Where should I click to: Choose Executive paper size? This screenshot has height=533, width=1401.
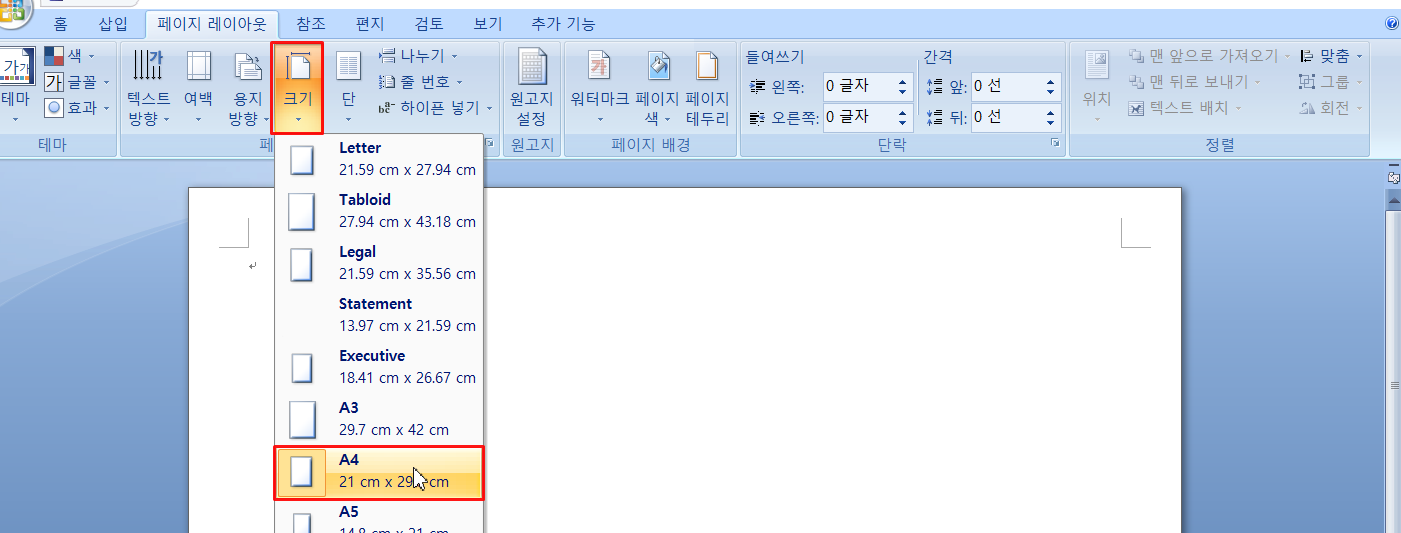pyautogui.click(x=380, y=367)
